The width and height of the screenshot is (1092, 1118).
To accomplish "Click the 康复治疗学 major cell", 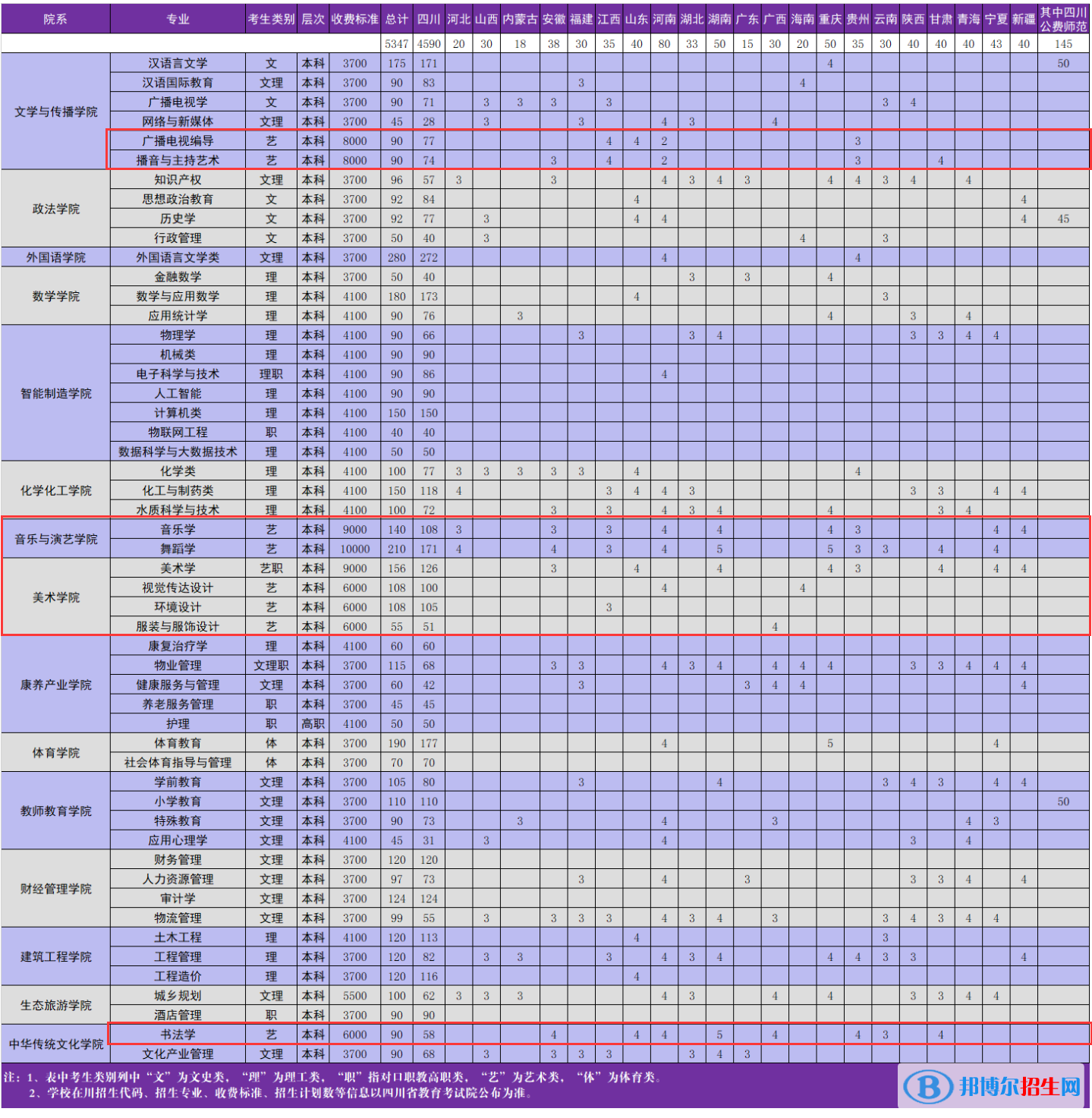I will pyautogui.click(x=178, y=646).
